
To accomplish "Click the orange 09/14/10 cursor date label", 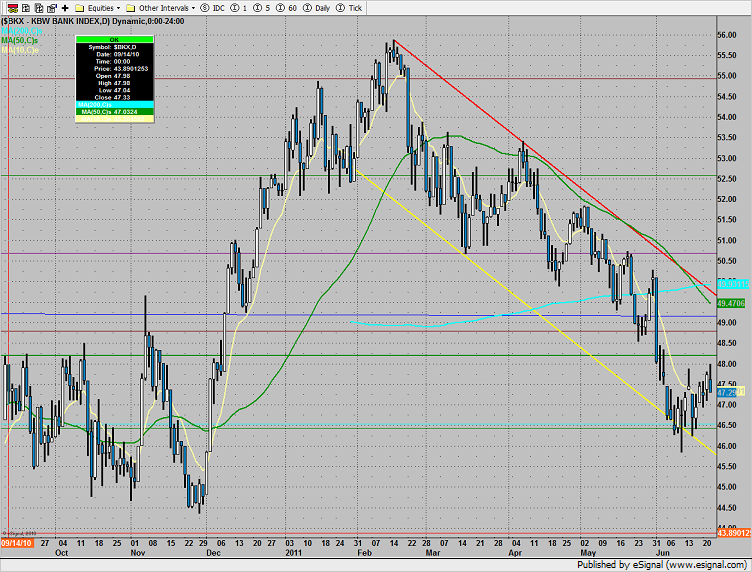I will tap(16, 543).
